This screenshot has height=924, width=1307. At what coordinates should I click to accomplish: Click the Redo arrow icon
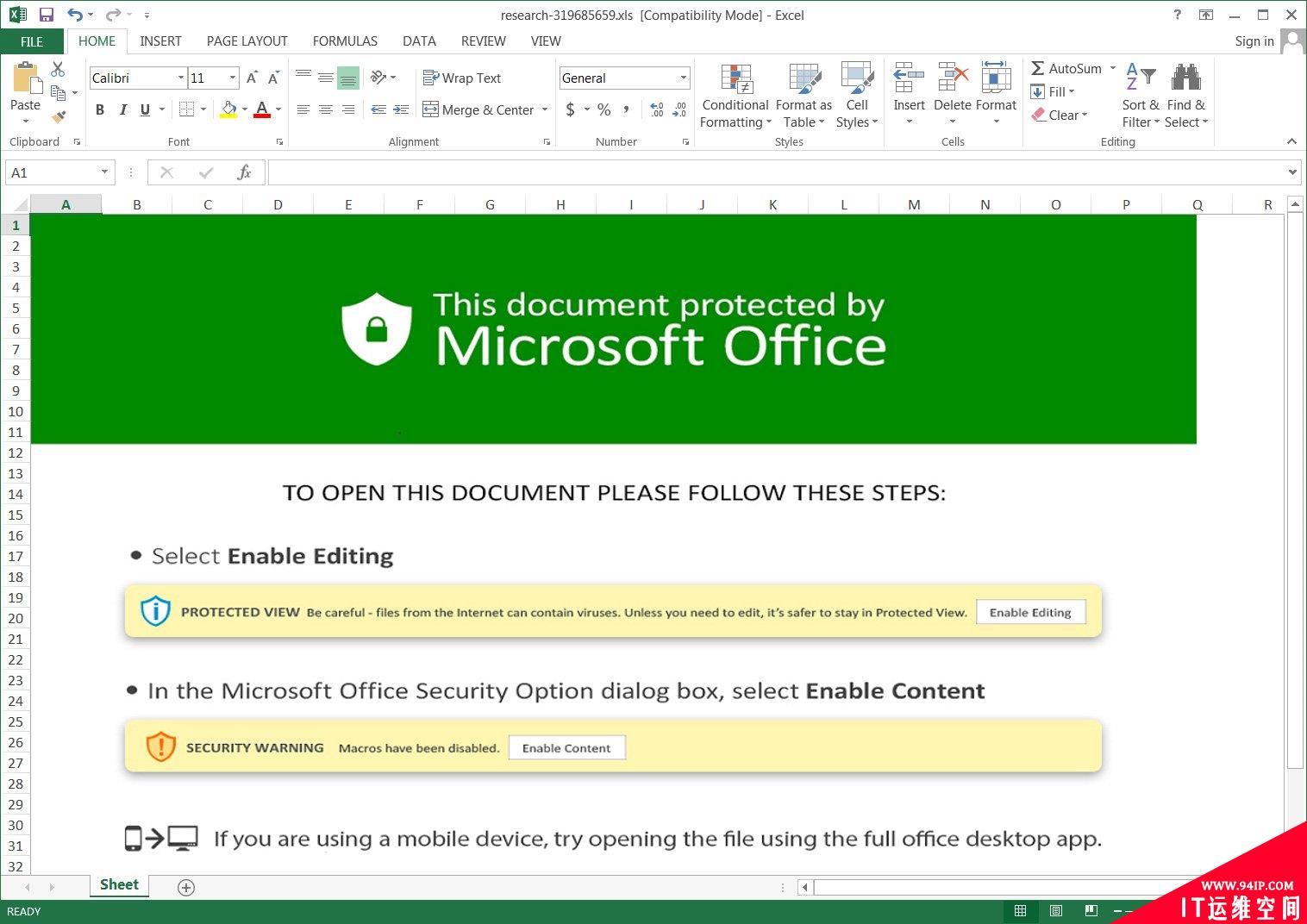tap(113, 15)
